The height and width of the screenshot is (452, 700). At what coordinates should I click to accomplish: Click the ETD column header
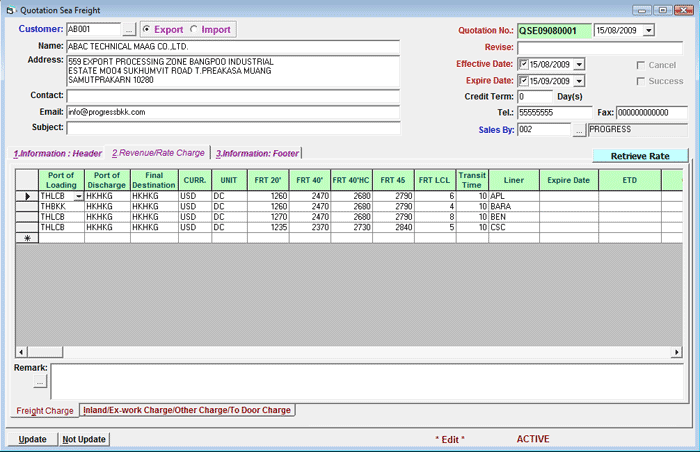pos(630,180)
